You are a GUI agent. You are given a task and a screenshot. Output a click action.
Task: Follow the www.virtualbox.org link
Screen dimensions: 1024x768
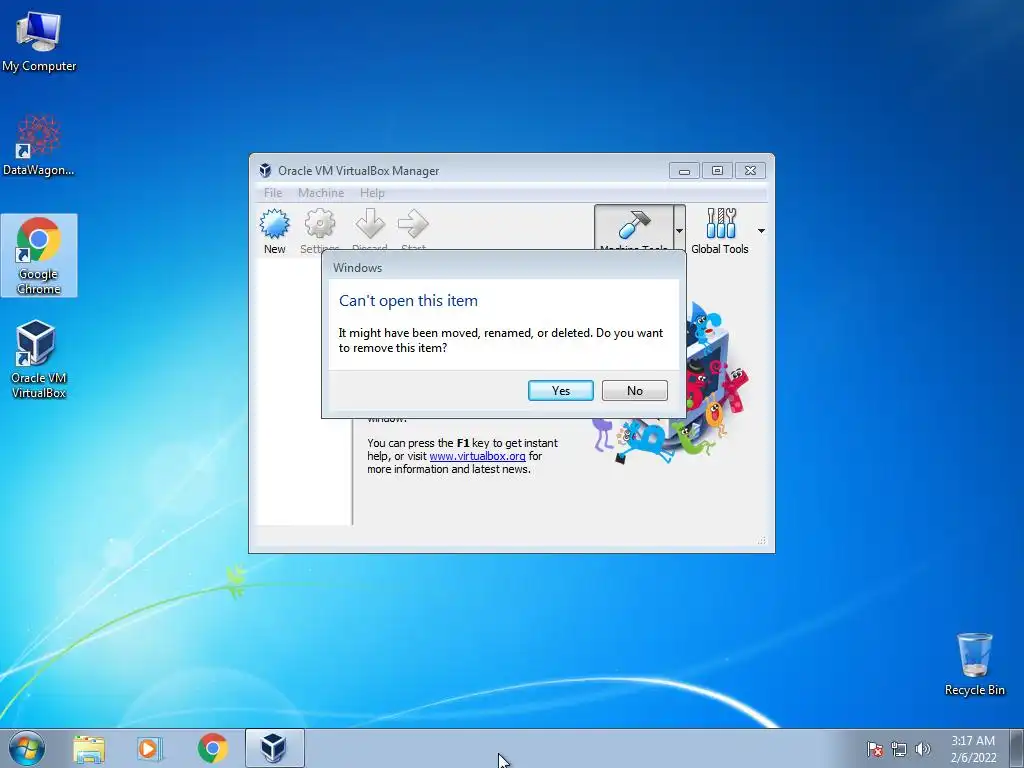[477, 456]
